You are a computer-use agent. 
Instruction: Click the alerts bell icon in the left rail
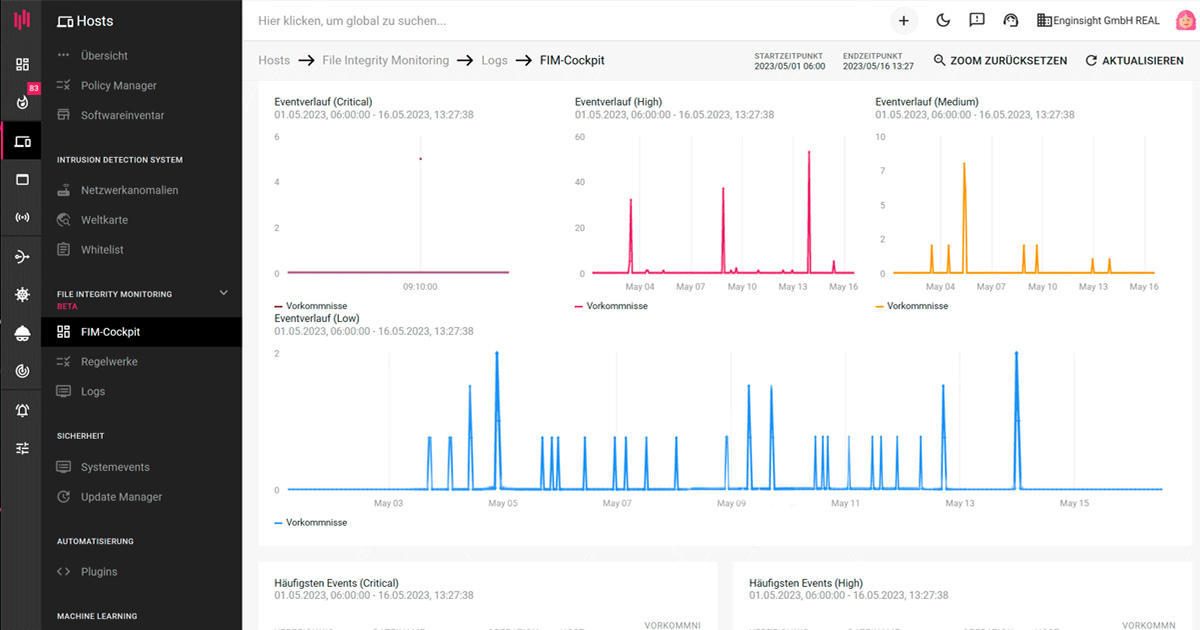22,410
